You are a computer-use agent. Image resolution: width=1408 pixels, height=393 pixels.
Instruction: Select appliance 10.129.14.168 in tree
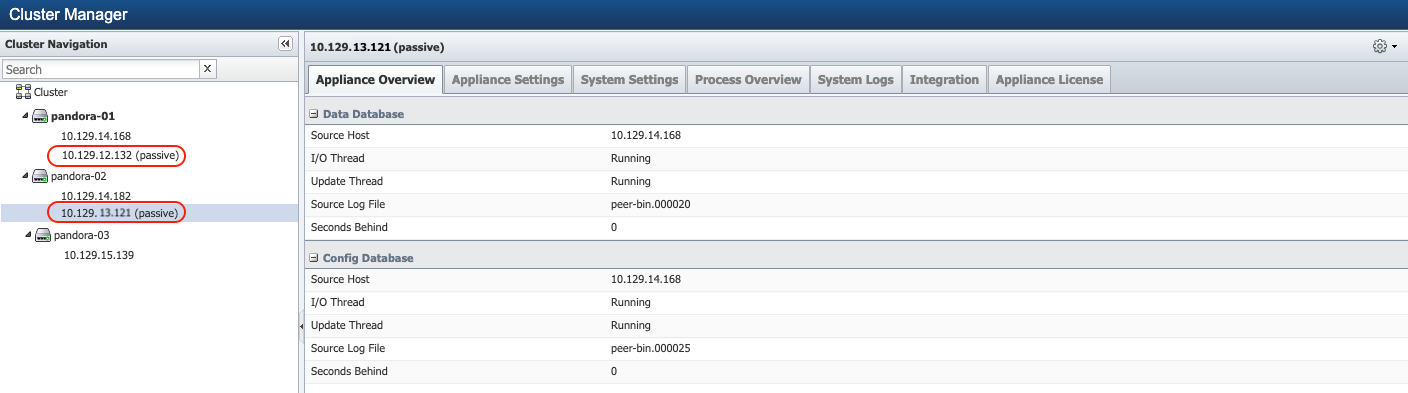[x=96, y=136]
